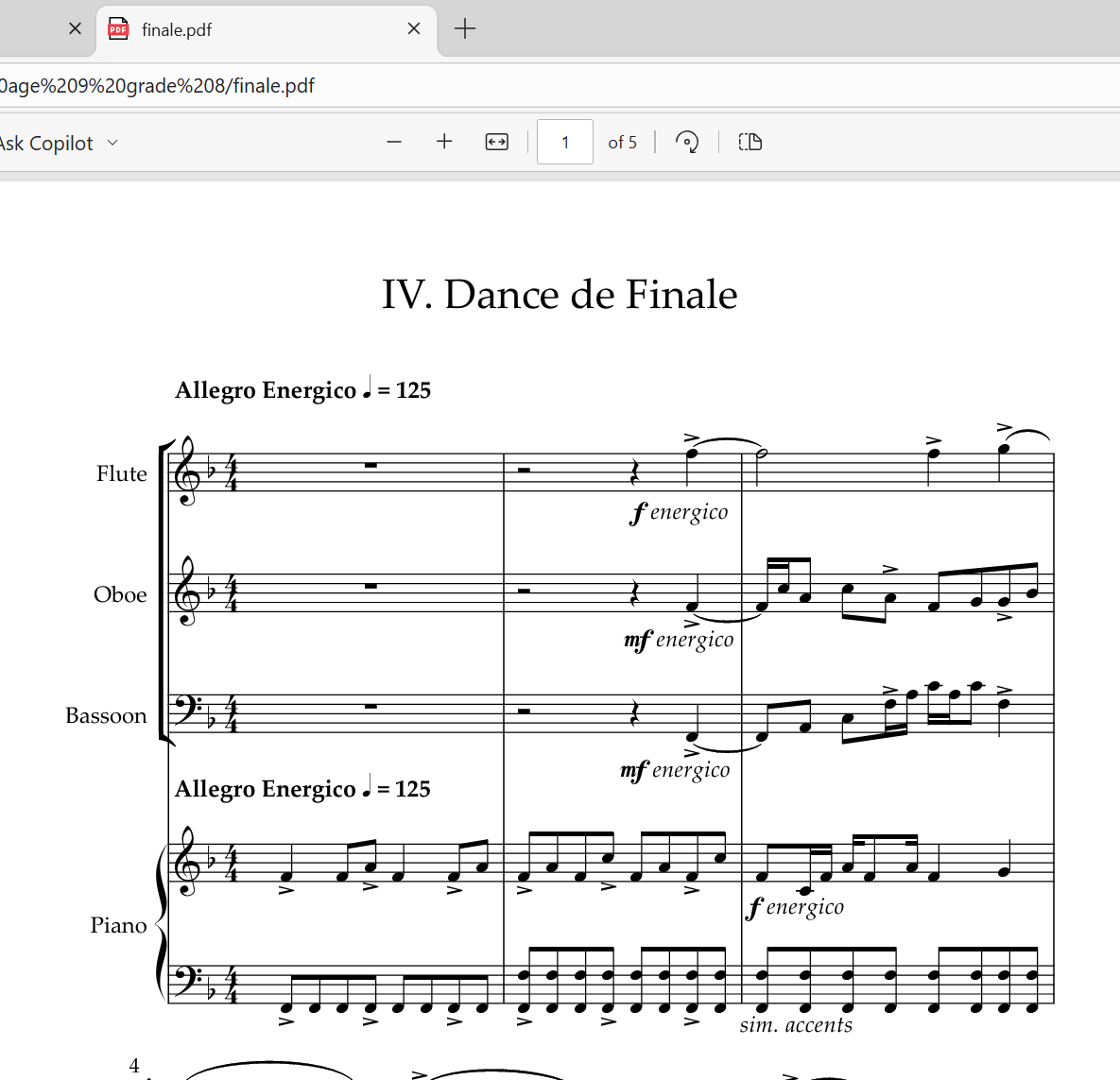Image resolution: width=1120 pixels, height=1080 pixels.
Task: Click measure number 4
Action: pyautogui.click(x=134, y=1066)
